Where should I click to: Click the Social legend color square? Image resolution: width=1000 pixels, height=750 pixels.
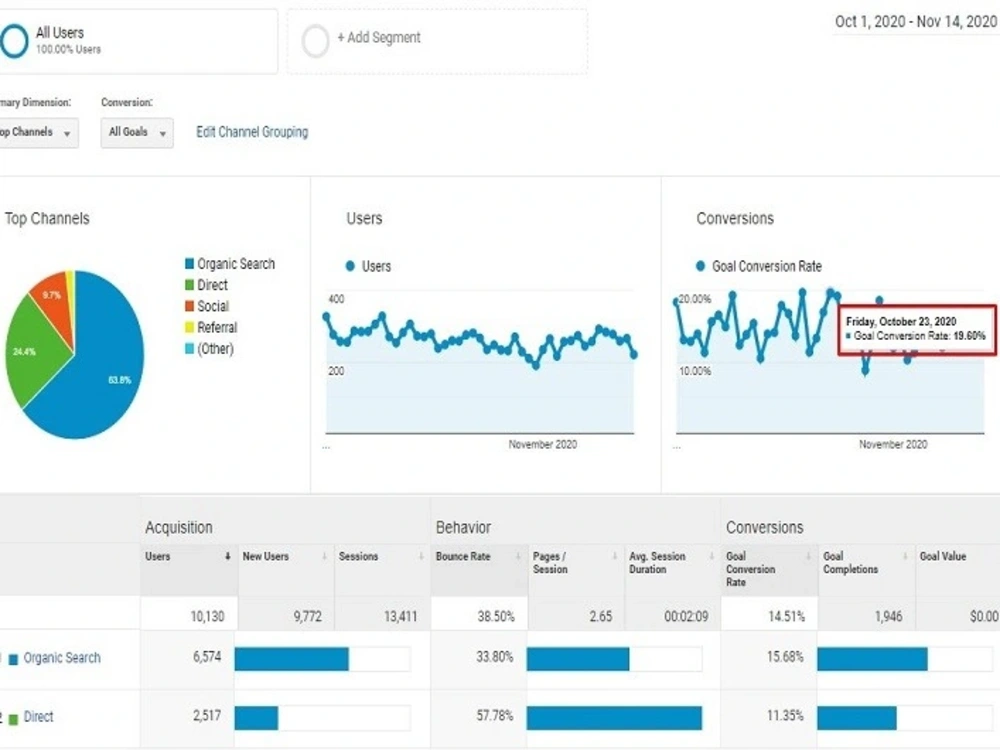pyautogui.click(x=189, y=306)
